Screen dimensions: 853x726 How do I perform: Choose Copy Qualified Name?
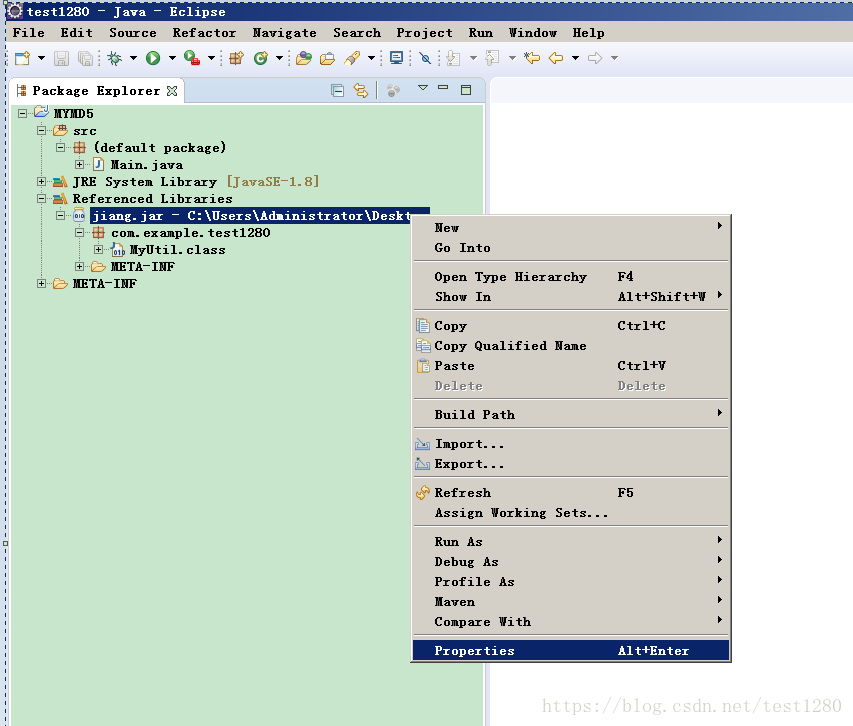571,346
